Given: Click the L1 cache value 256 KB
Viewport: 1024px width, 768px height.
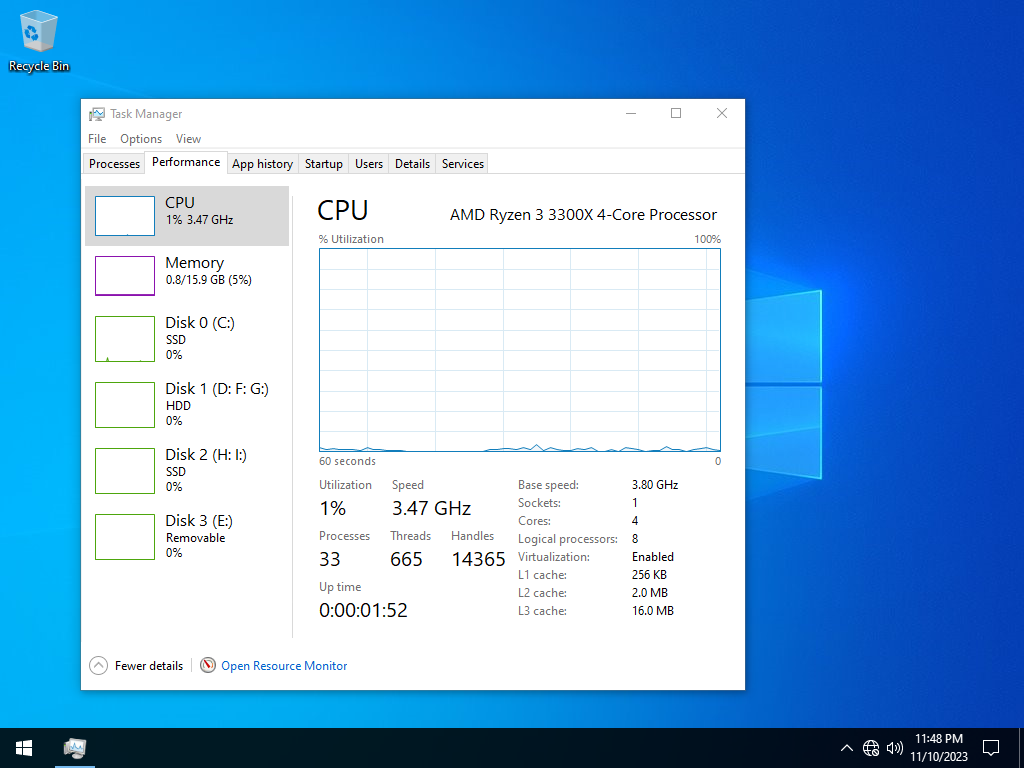Looking at the screenshot, I should (649, 575).
